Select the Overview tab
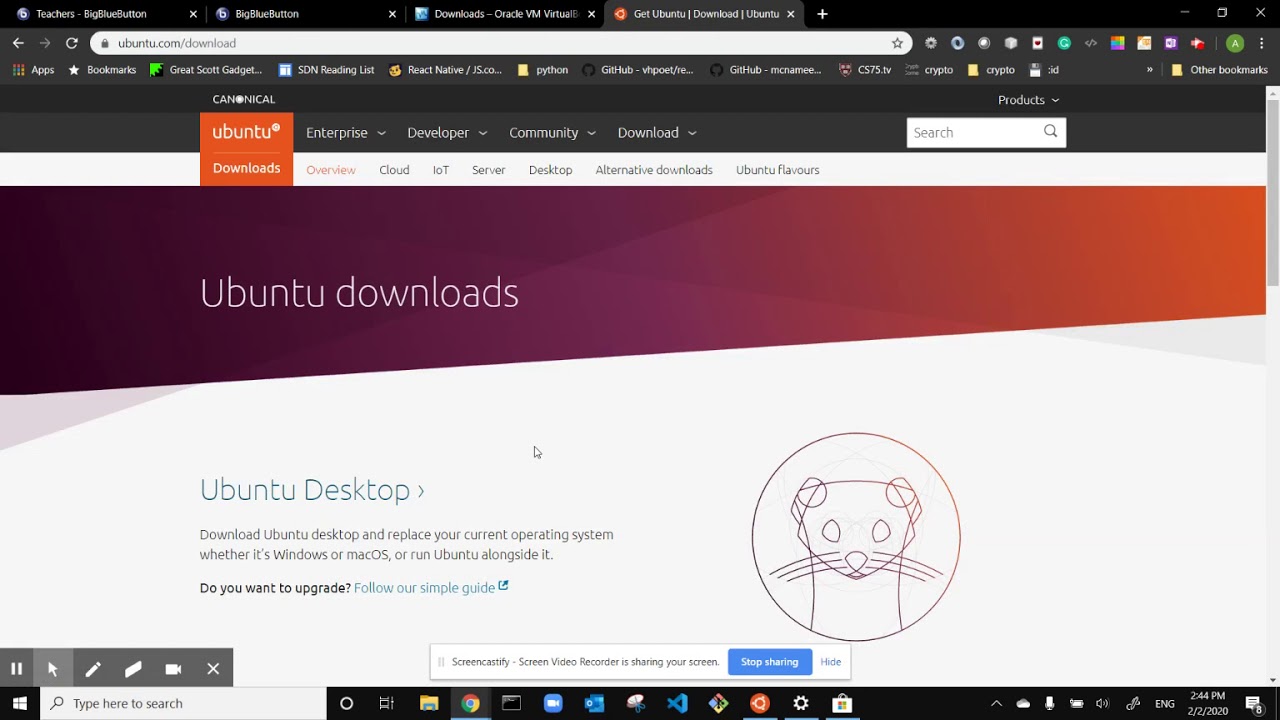 [331, 170]
